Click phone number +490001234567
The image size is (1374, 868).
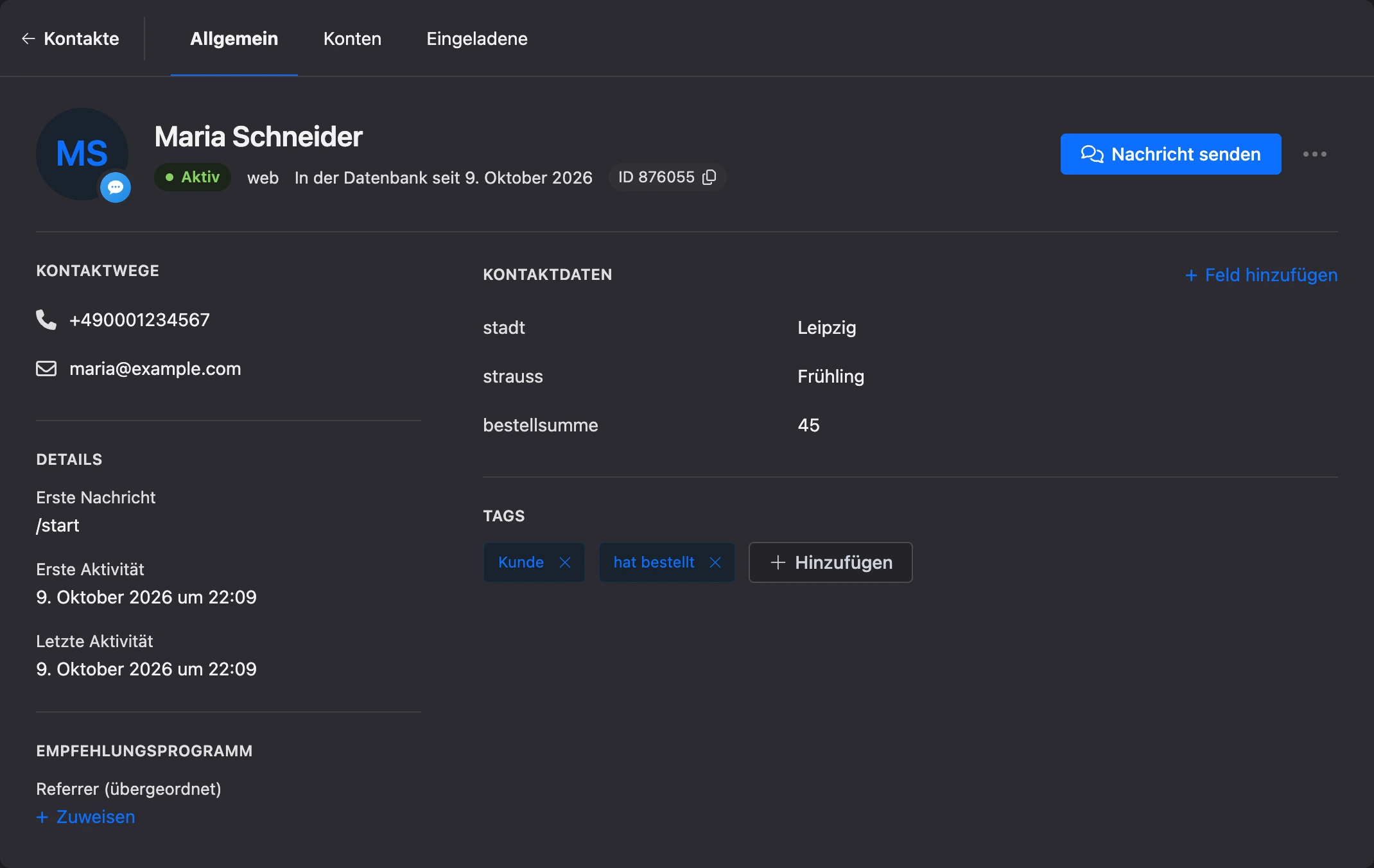(139, 320)
